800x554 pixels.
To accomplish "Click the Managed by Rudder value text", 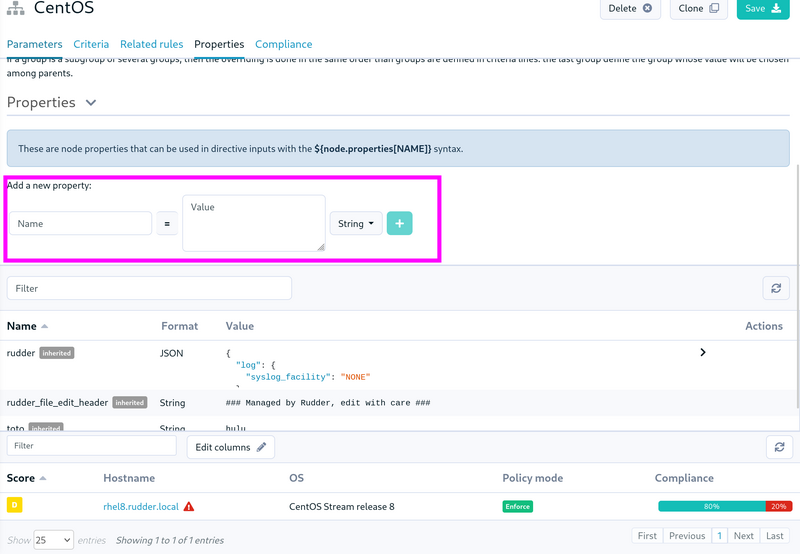I will pos(328,403).
